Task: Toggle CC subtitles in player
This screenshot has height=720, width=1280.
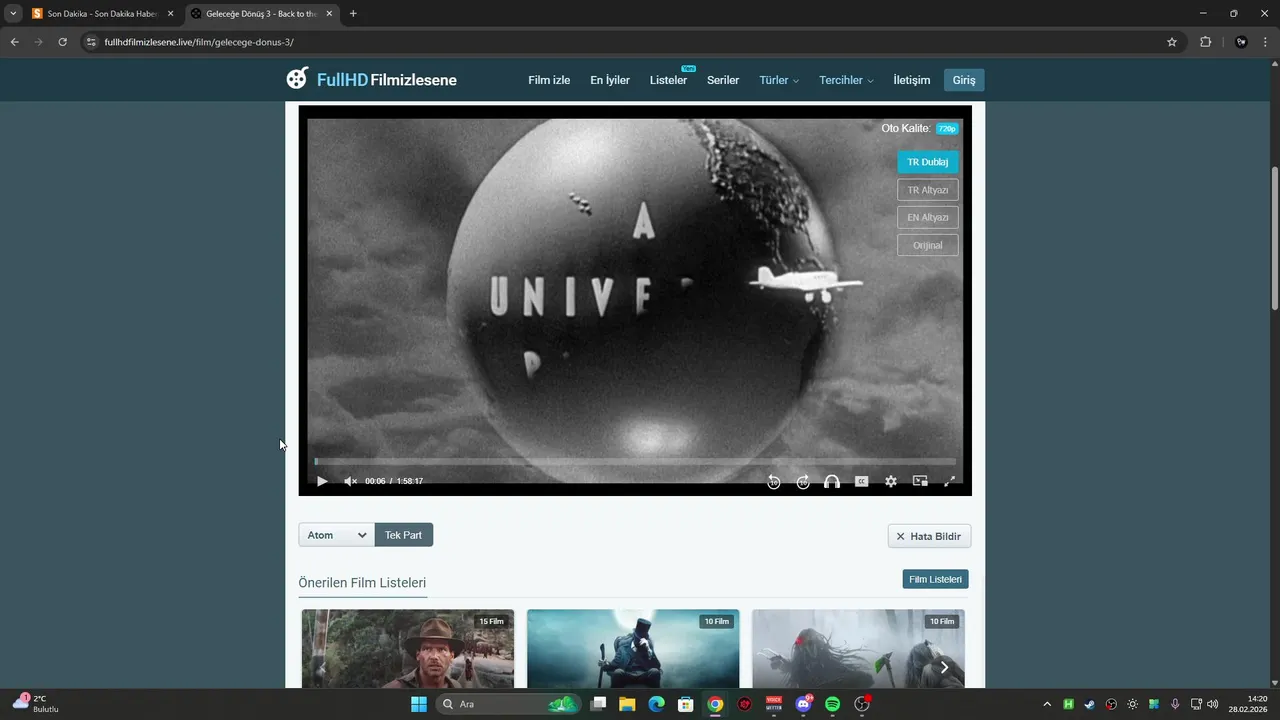Action: (x=861, y=481)
